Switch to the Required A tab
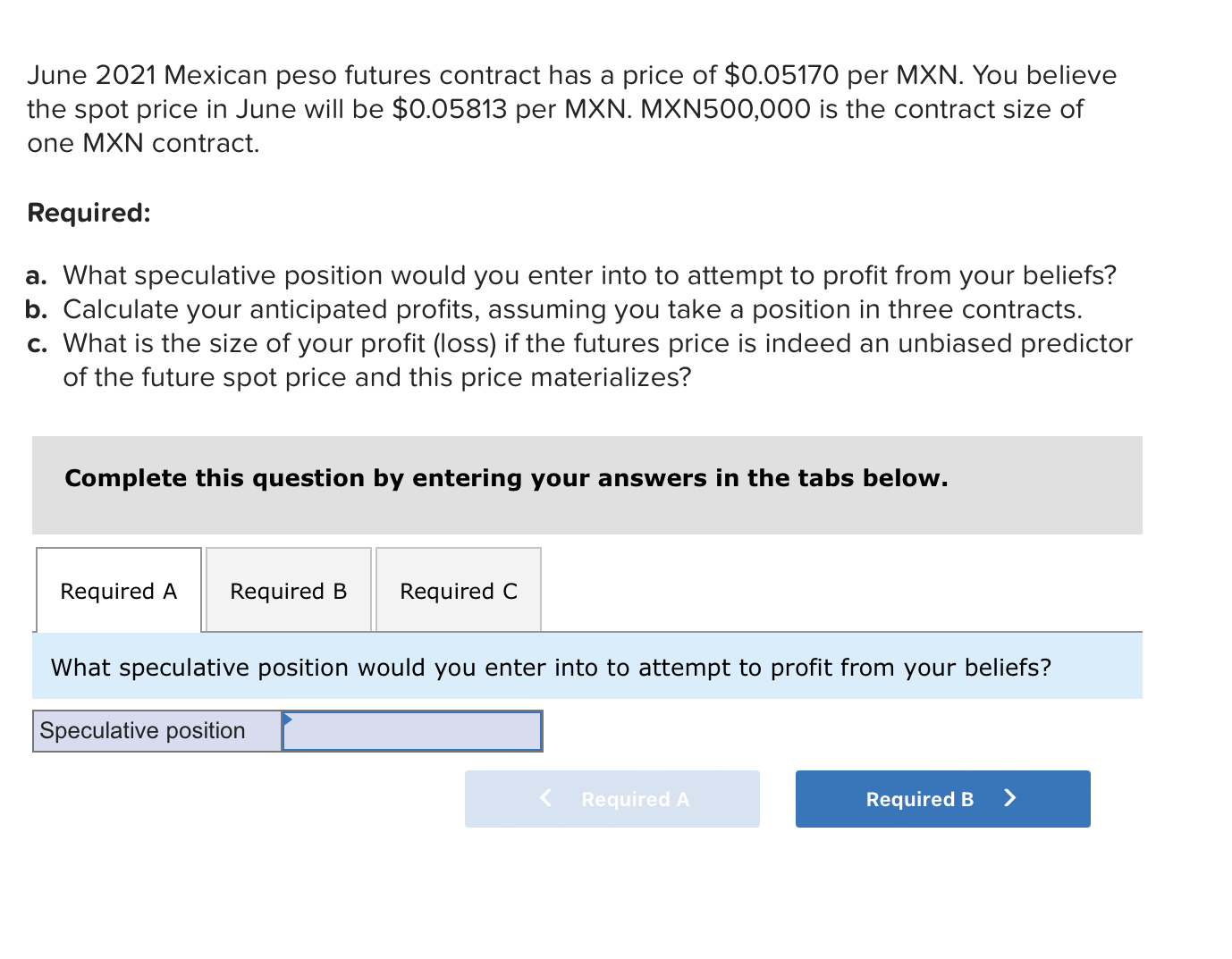The image size is (1232, 959). click(x=119, y=591)
